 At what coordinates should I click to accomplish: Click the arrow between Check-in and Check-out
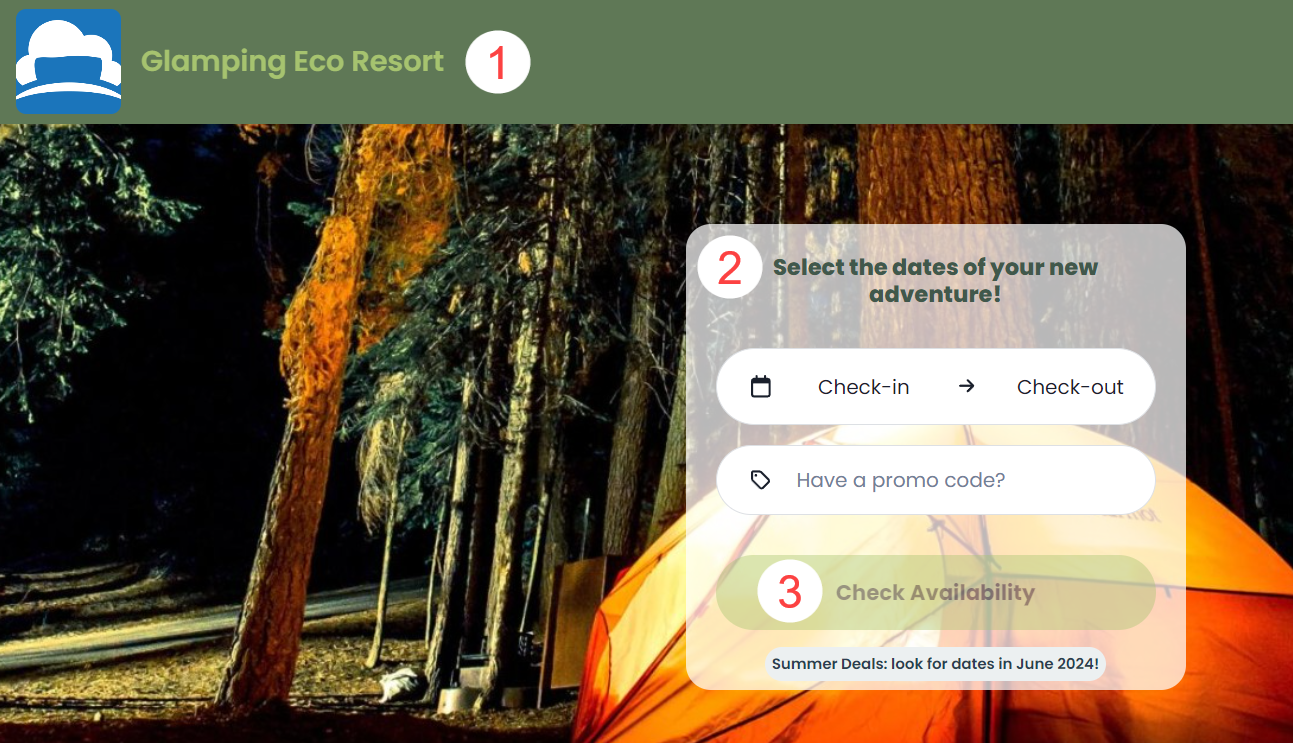pos(966,386)
